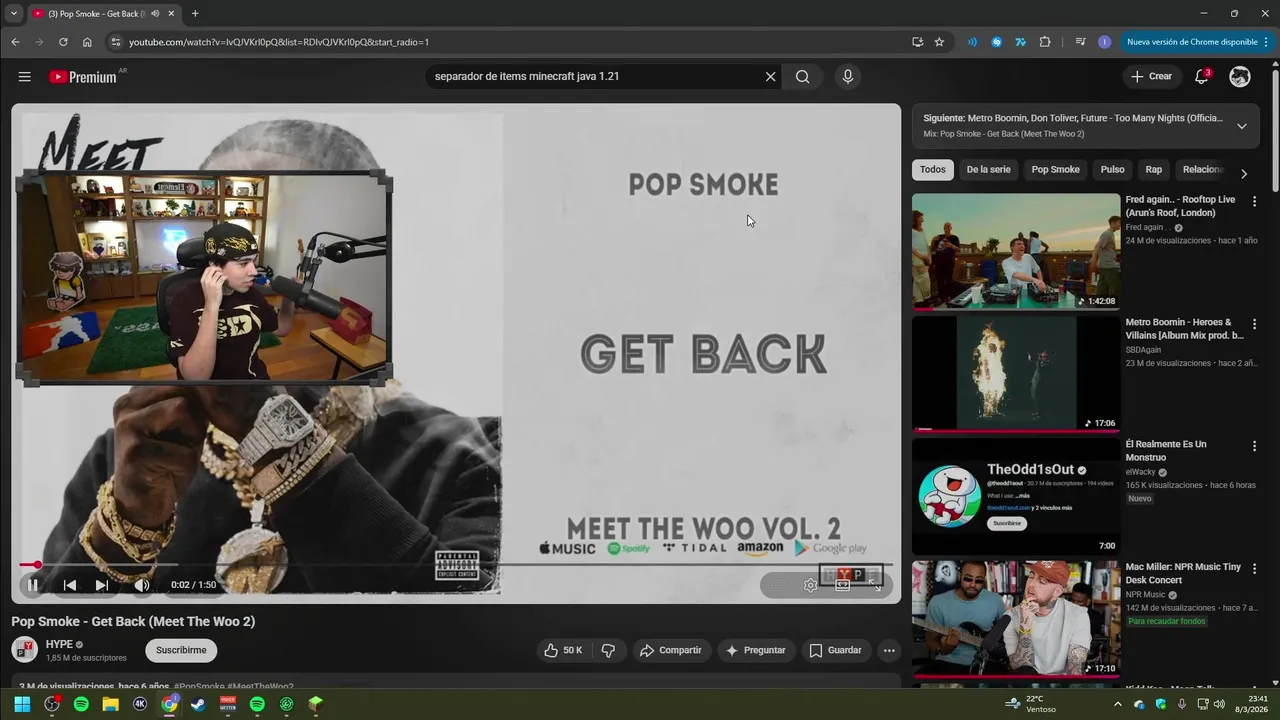Seek on the video progress bar
The image size is (1280, 720).
point(455,565)
